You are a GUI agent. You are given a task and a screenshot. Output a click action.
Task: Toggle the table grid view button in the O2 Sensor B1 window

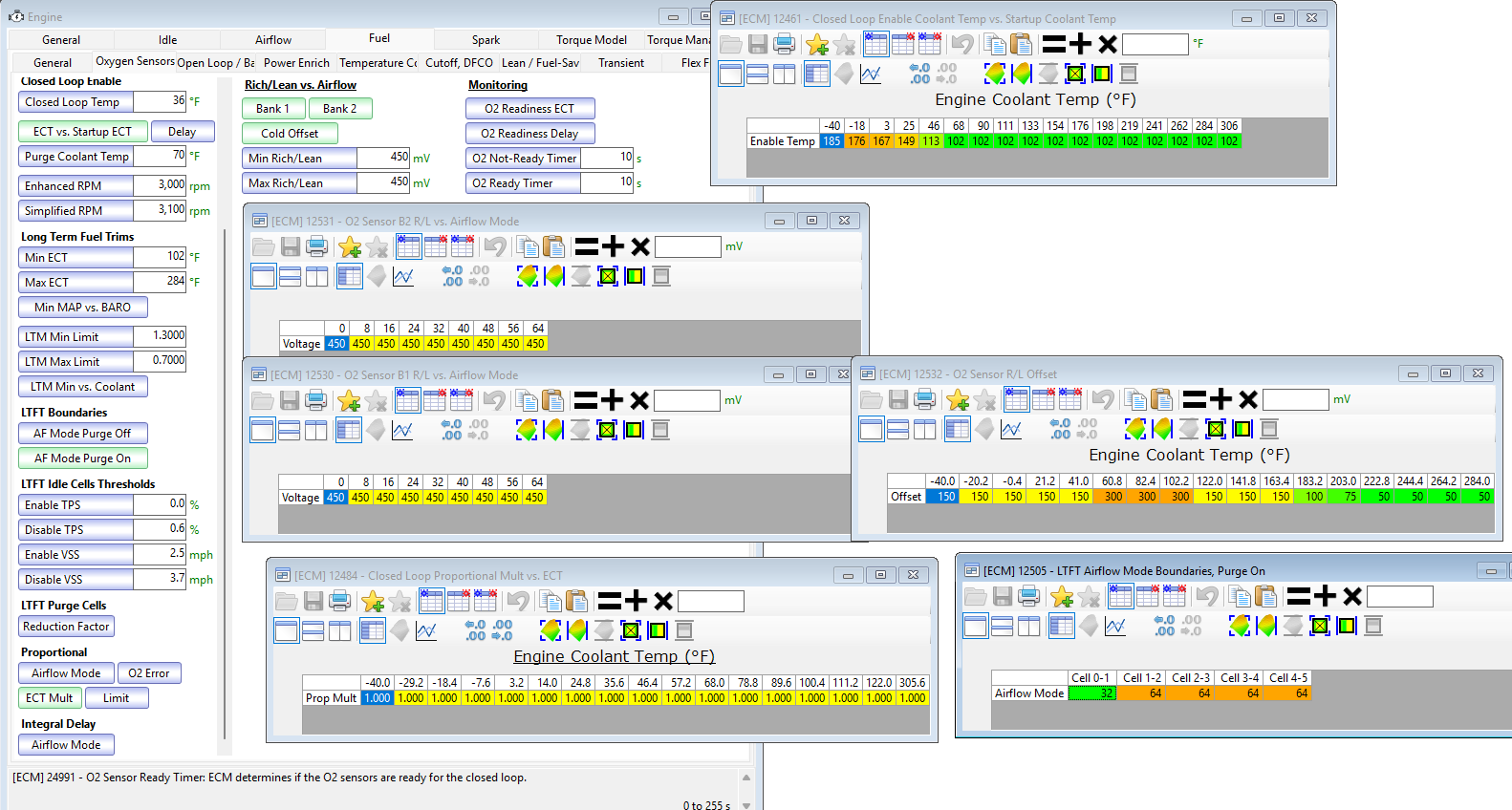349,431
